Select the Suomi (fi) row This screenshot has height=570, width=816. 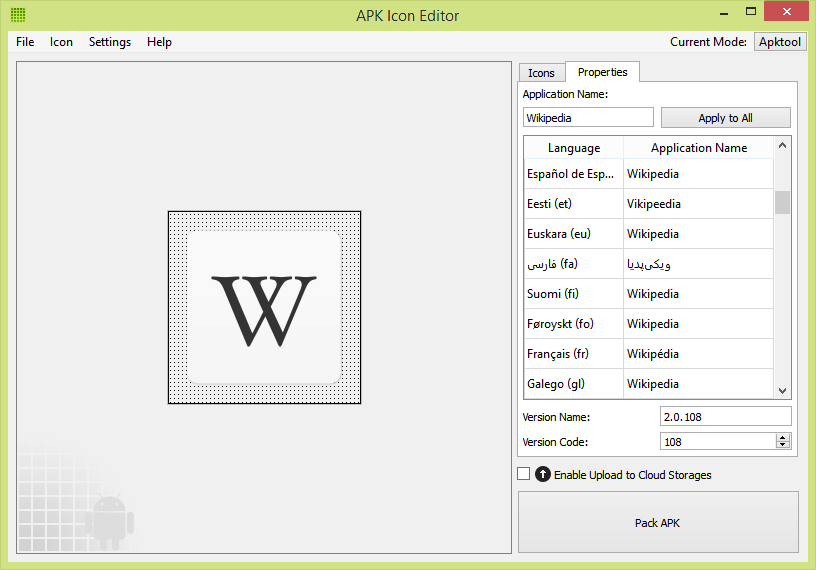tap(649, 294)
